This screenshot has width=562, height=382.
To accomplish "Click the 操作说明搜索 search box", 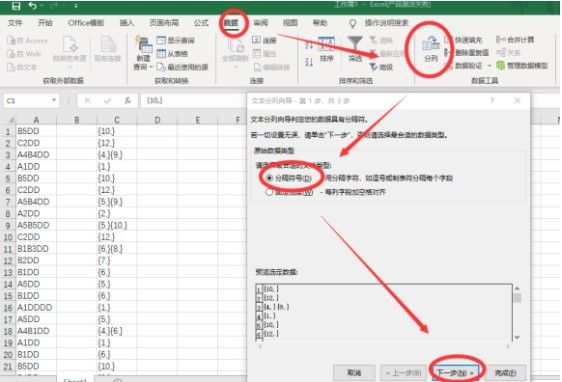I will [386, 23].
